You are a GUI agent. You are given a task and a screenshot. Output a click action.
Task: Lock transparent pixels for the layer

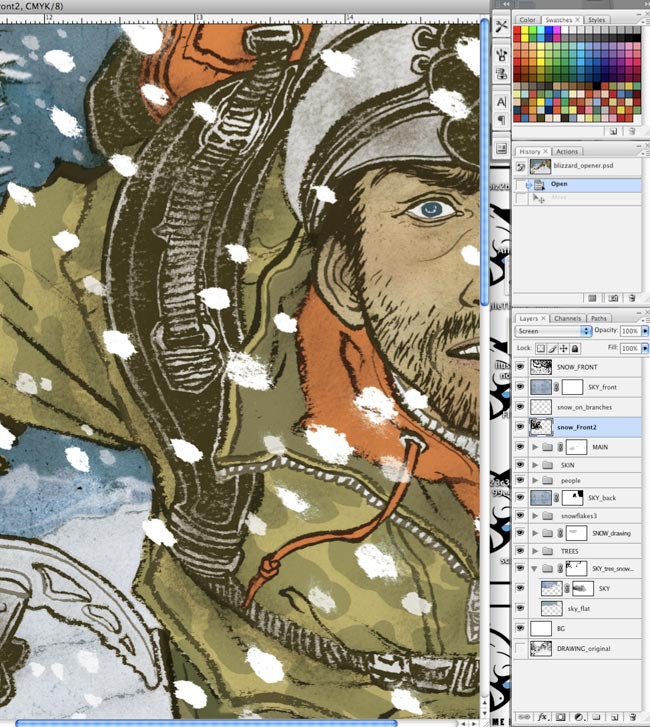(541, 348)
